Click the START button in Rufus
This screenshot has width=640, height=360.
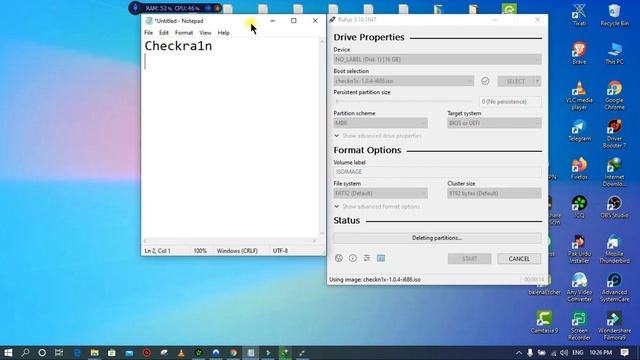(469, 259)
